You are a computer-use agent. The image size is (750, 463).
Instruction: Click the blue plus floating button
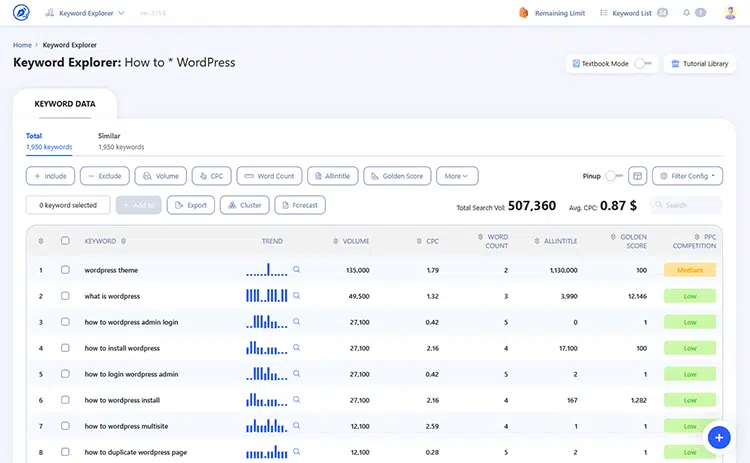click(718, 437)
